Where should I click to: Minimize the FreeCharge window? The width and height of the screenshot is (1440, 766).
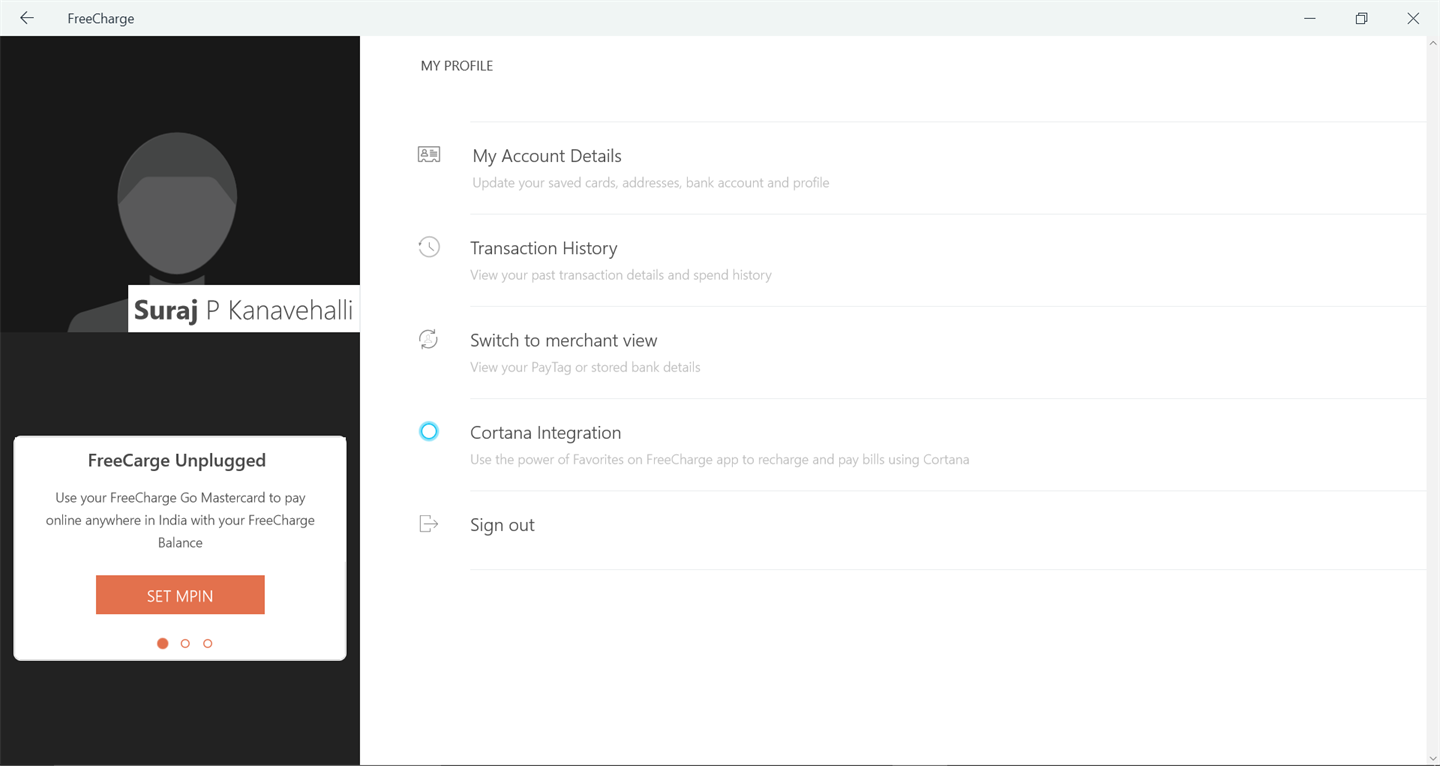1310,18
